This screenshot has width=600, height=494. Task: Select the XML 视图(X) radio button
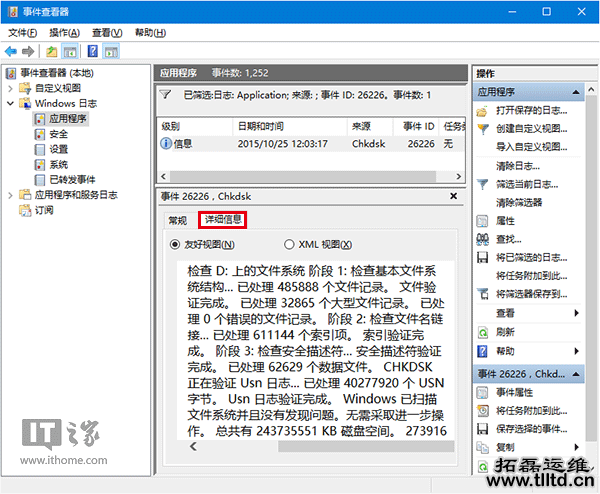tap(289, 244)
